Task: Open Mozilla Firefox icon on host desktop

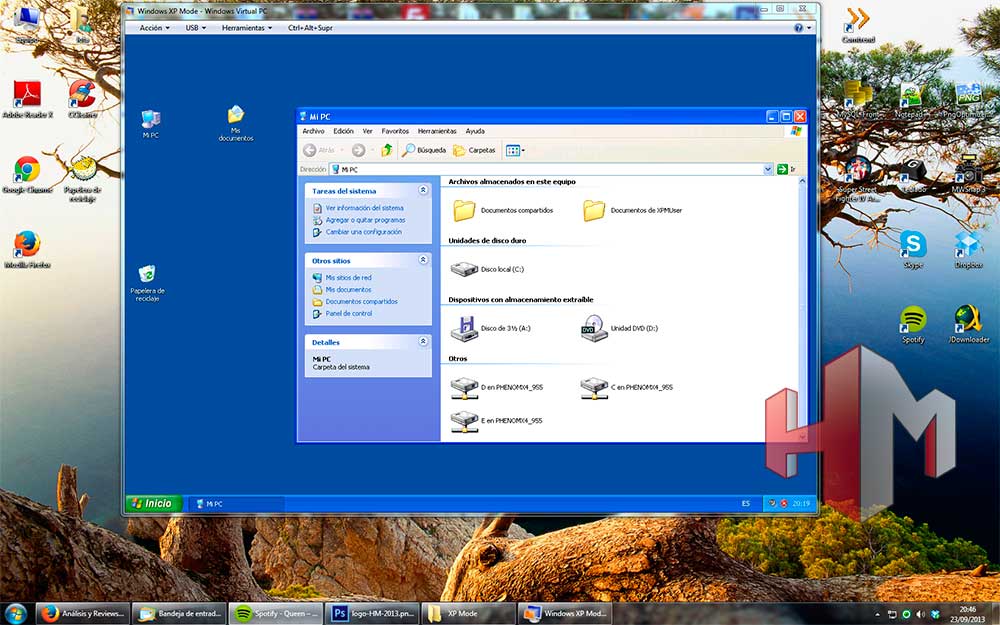Action: [27, 249]
